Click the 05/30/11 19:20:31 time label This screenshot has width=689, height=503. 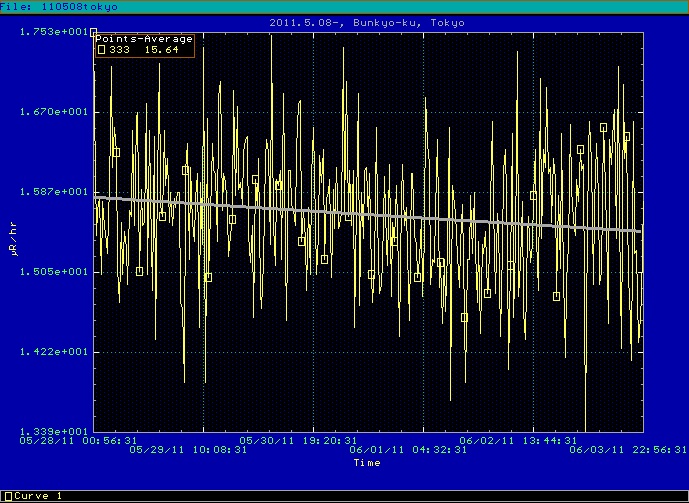[x=299, y=439]
